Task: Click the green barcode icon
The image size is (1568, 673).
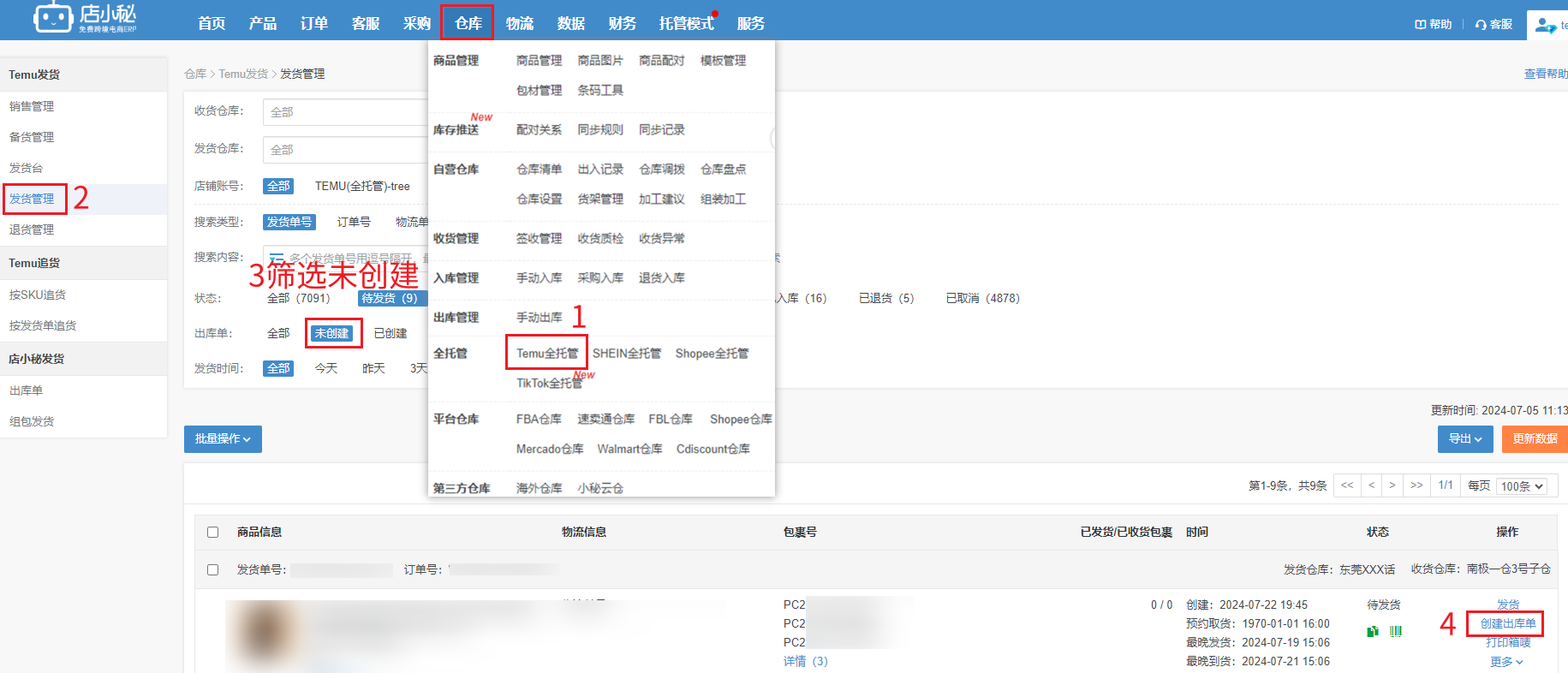Action: click(x=1396, y=631)
